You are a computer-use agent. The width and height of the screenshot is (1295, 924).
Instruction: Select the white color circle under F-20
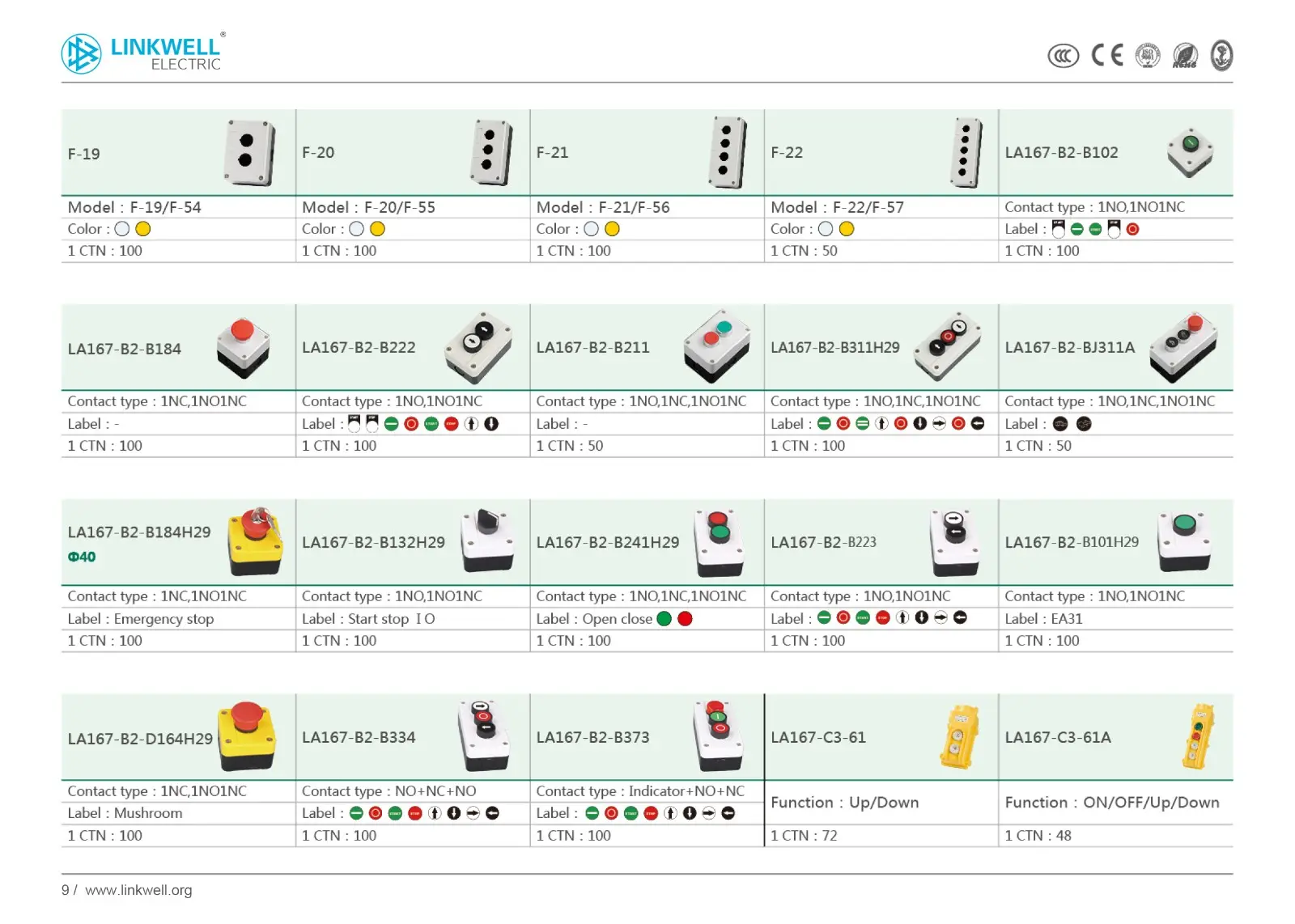(x=356, y=229)
